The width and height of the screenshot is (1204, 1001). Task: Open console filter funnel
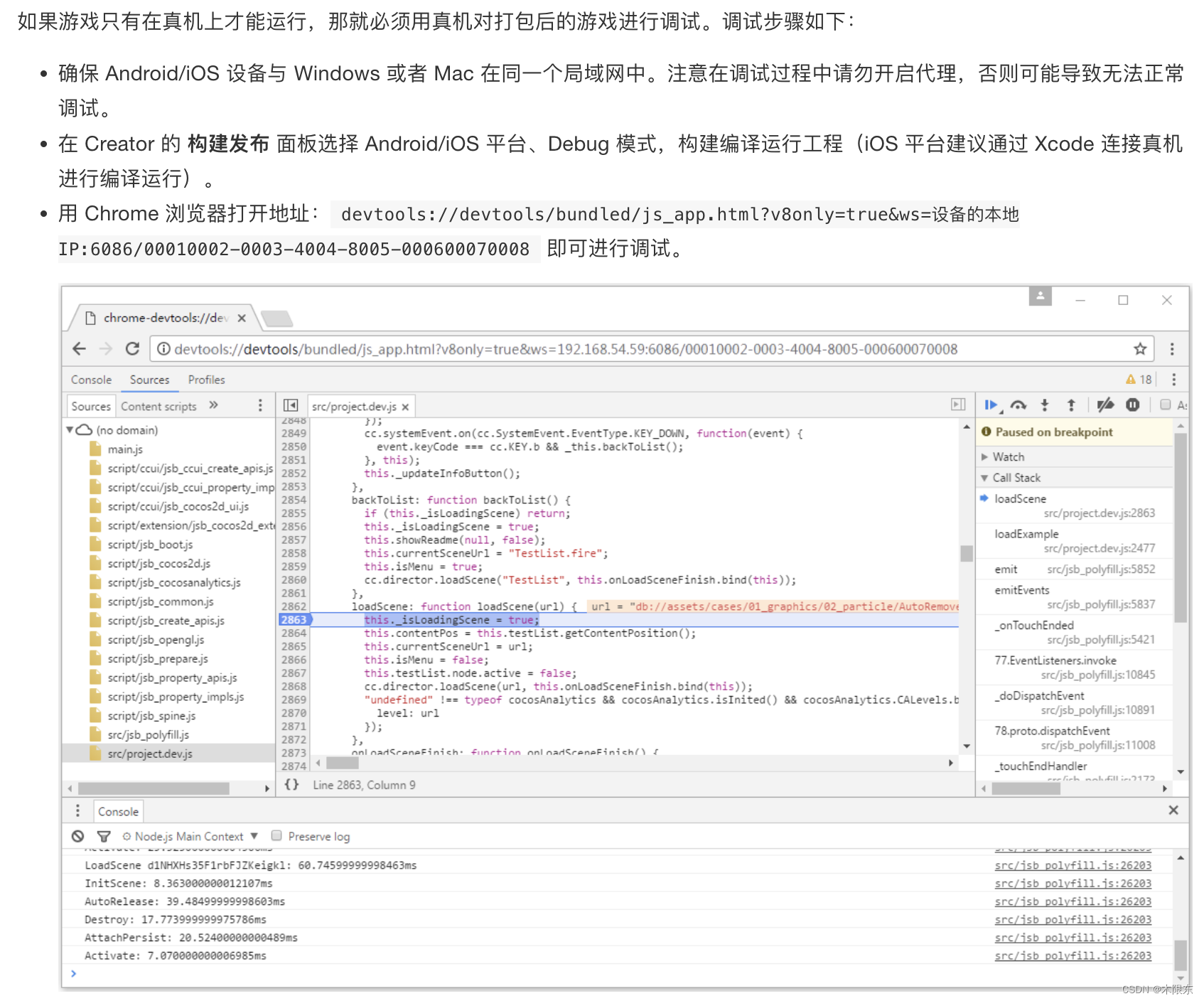104,836
